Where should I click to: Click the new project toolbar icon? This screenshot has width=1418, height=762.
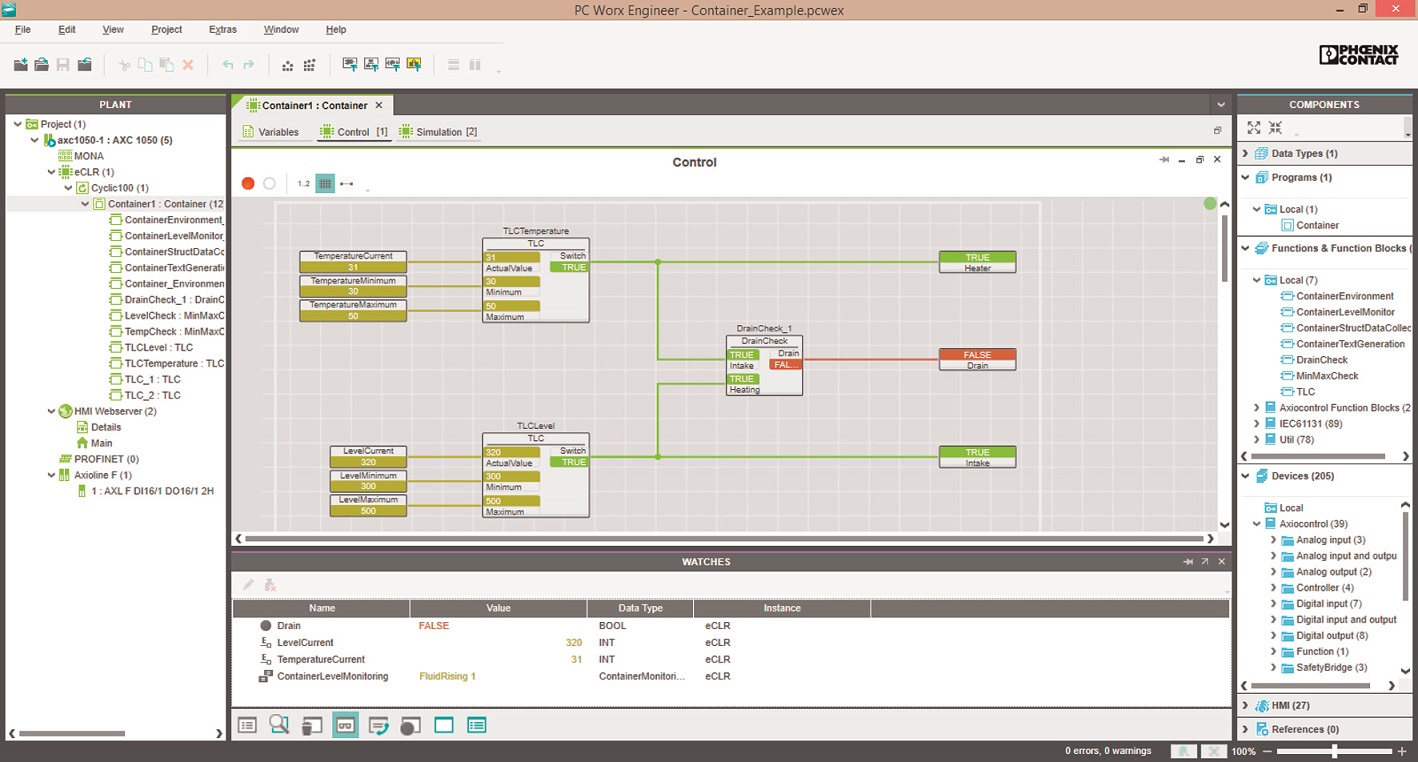click(21, 65)
